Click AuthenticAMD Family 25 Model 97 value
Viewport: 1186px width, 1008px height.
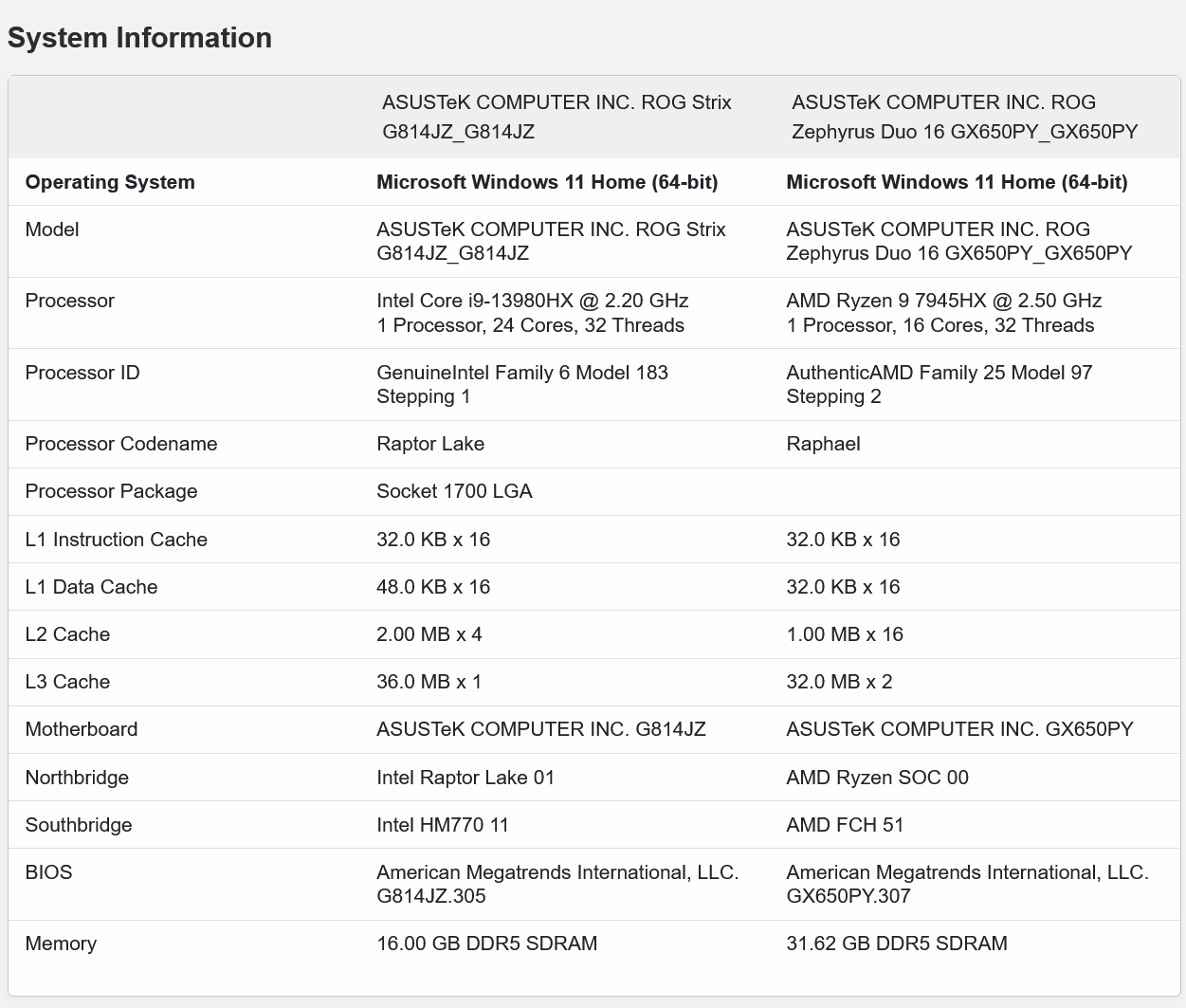pyautogui.click(x=940, y=384)
